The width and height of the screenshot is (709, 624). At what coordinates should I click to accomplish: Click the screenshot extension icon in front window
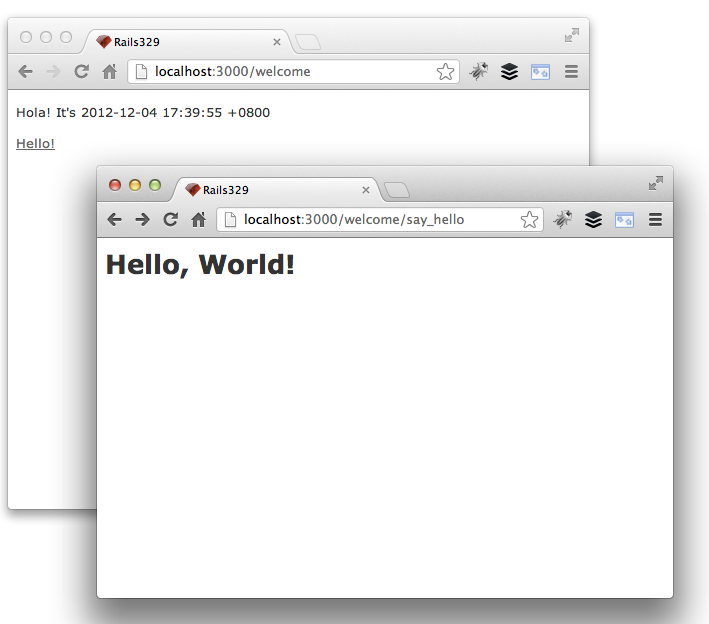click(x=624, y=220)
